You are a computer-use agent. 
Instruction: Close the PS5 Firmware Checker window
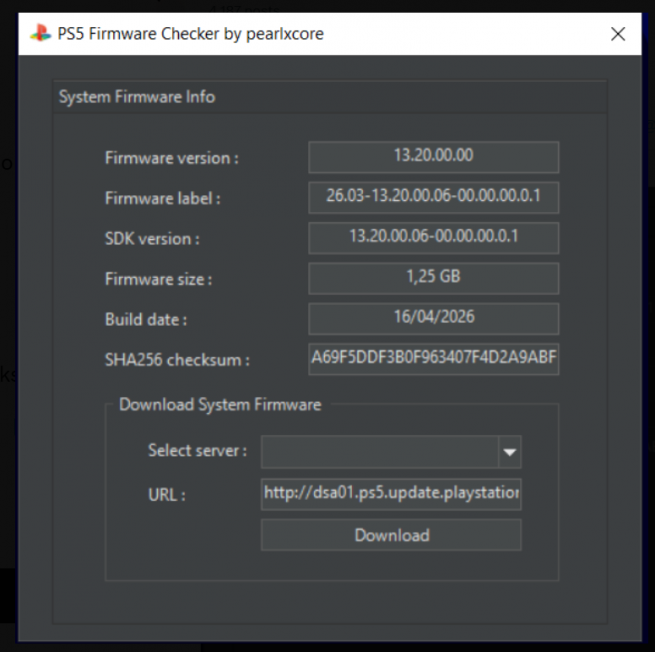(618, 34)
